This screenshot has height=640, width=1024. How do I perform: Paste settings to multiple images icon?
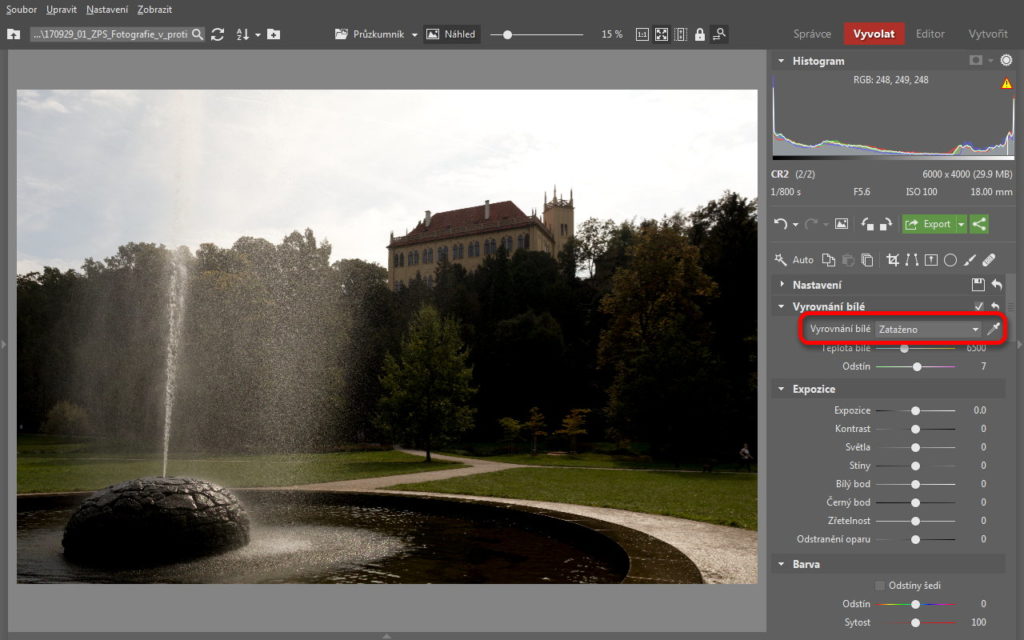(x=867, y=260)
